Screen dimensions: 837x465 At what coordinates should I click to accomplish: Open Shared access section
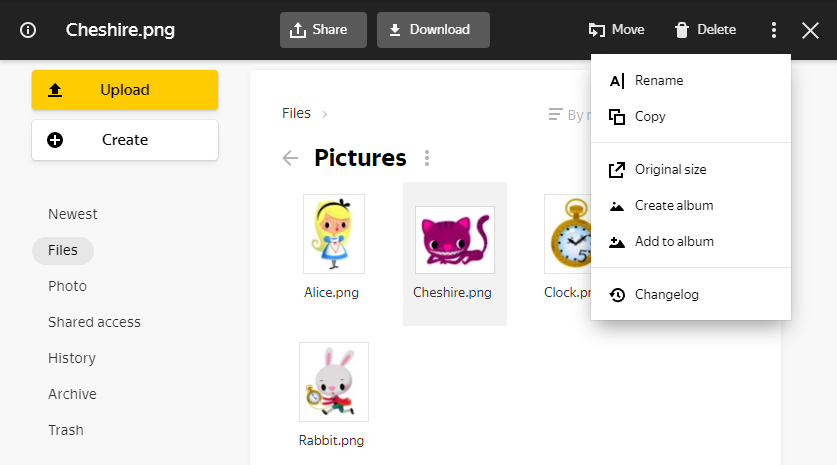click(x=94, y=322)
